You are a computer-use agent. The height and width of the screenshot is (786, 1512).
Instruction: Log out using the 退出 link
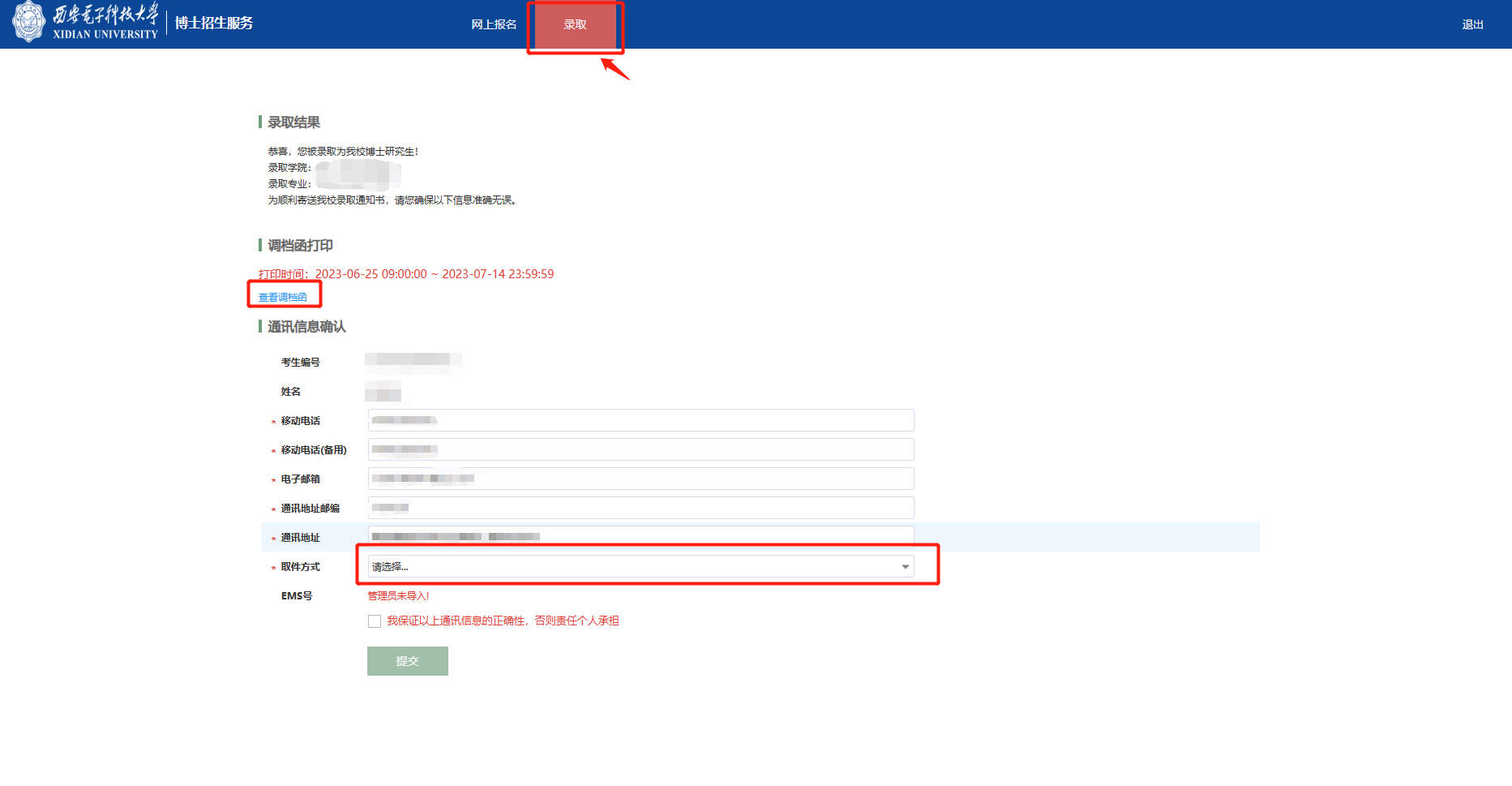(1472, 24)
